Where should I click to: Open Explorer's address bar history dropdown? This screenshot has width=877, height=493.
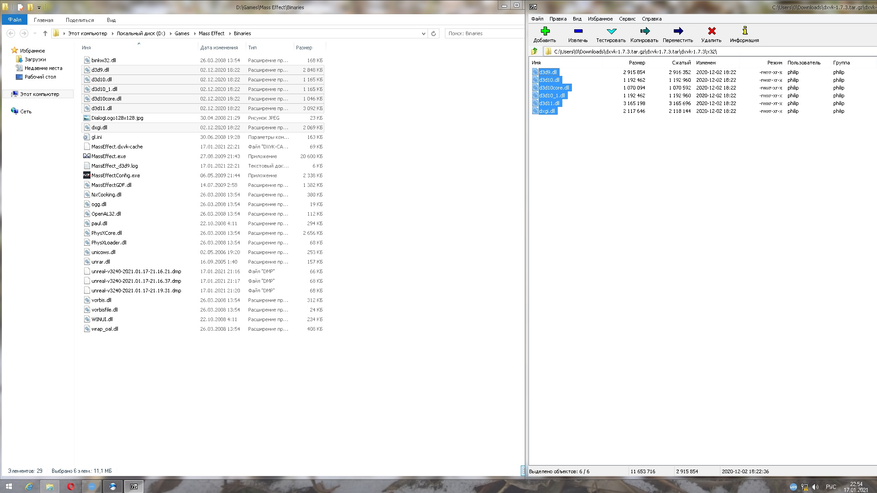pyautogui.click(x=423, y=34)
